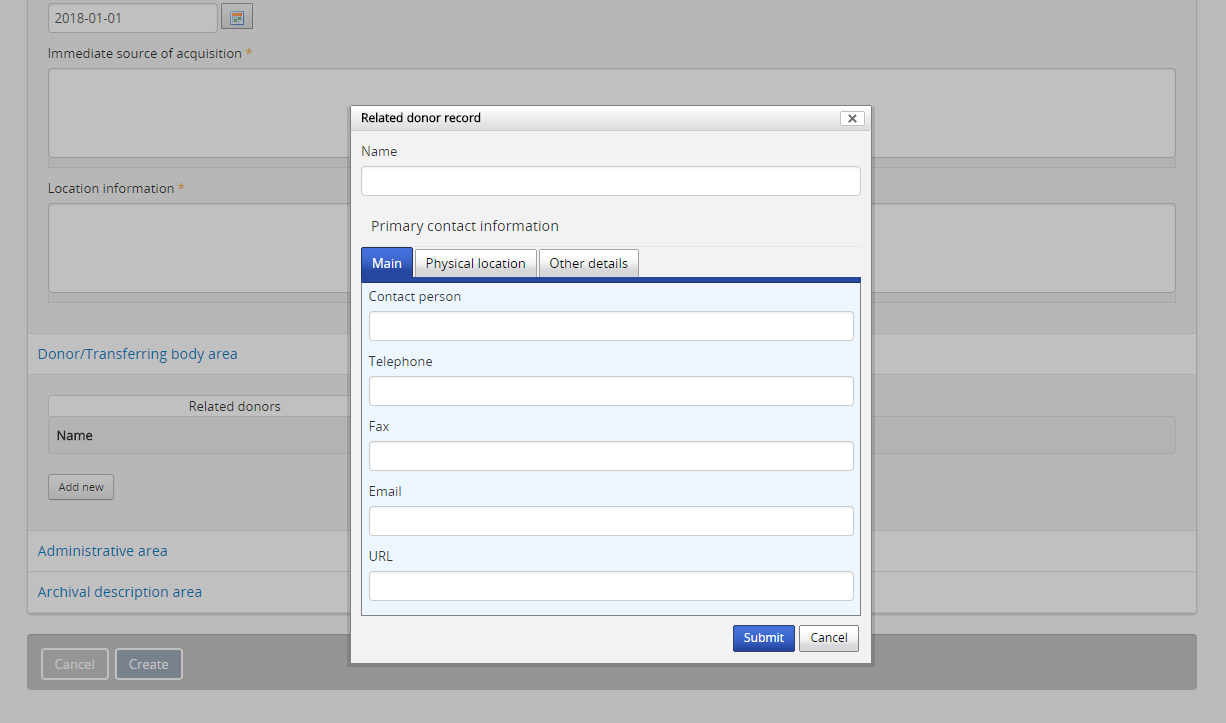1226x723 pixels.
Task: Click the Location information text area
Action: 200,248
